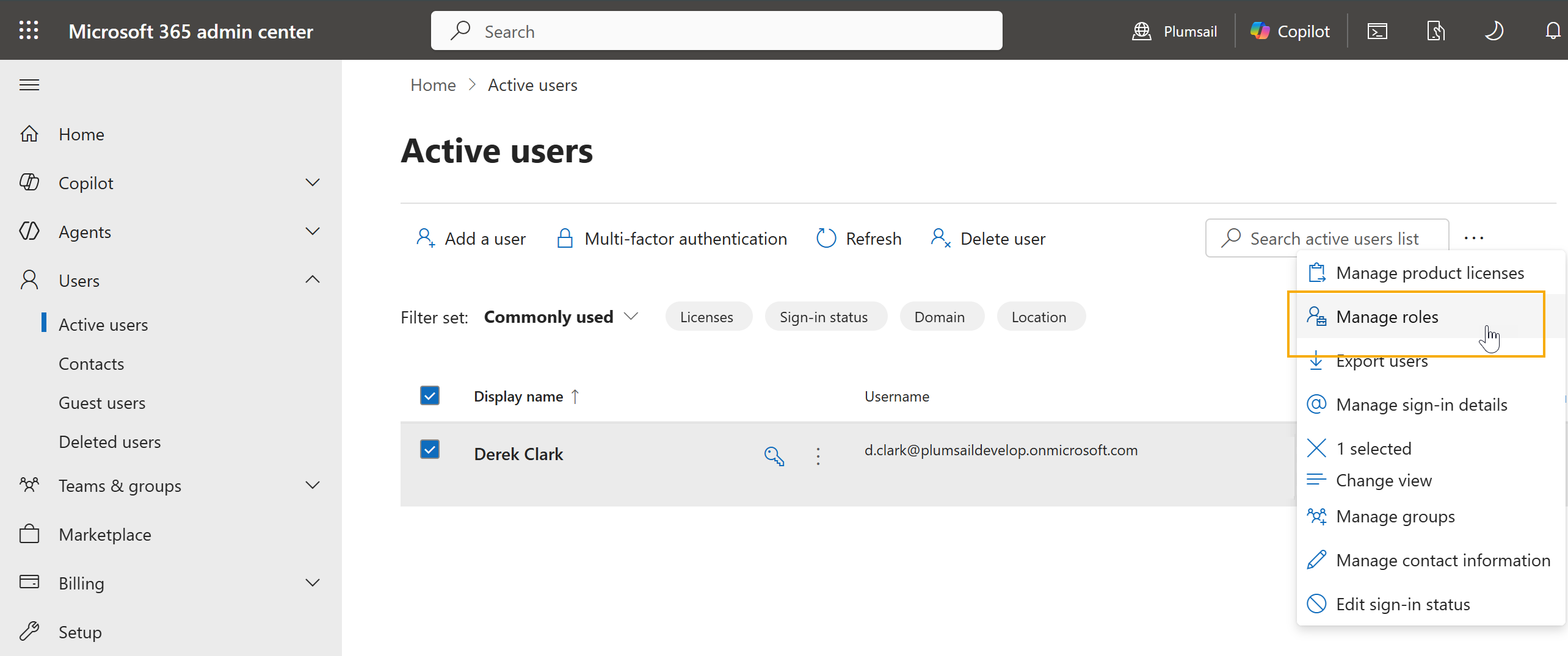This screenshot has height=656, width=1568.
Task: Open Contacts in the sidebar
Action: (x=92, y=363)
